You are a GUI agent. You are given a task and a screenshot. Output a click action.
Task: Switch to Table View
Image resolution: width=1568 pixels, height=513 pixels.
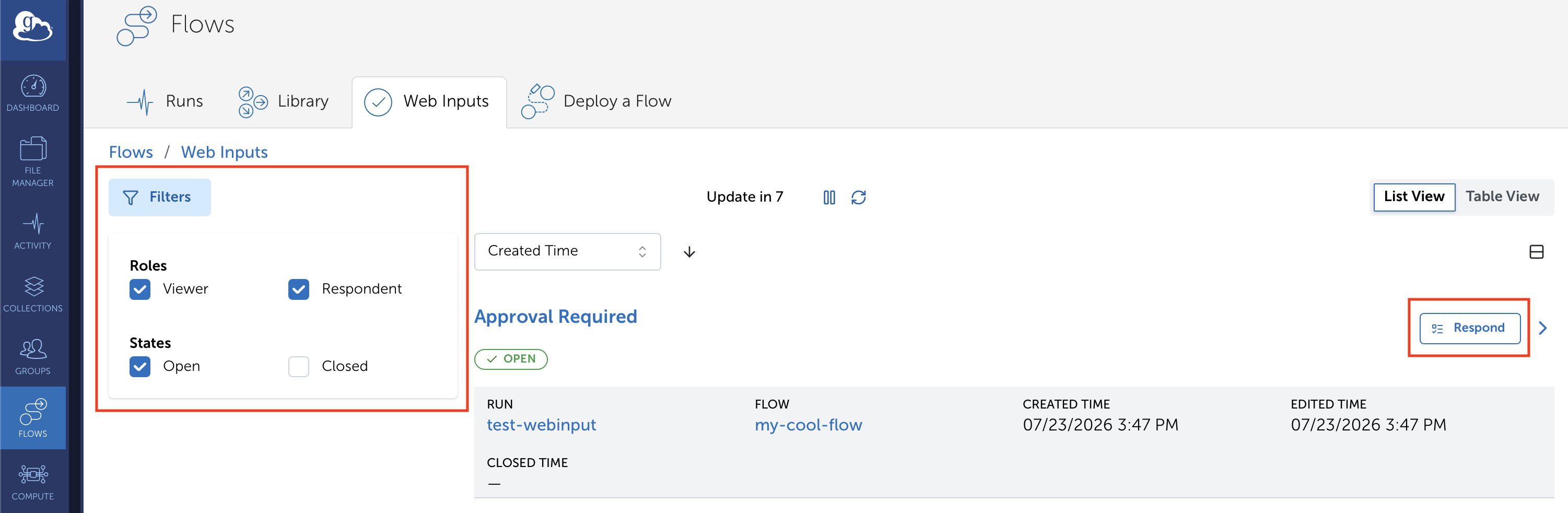tap(1502, 196)
